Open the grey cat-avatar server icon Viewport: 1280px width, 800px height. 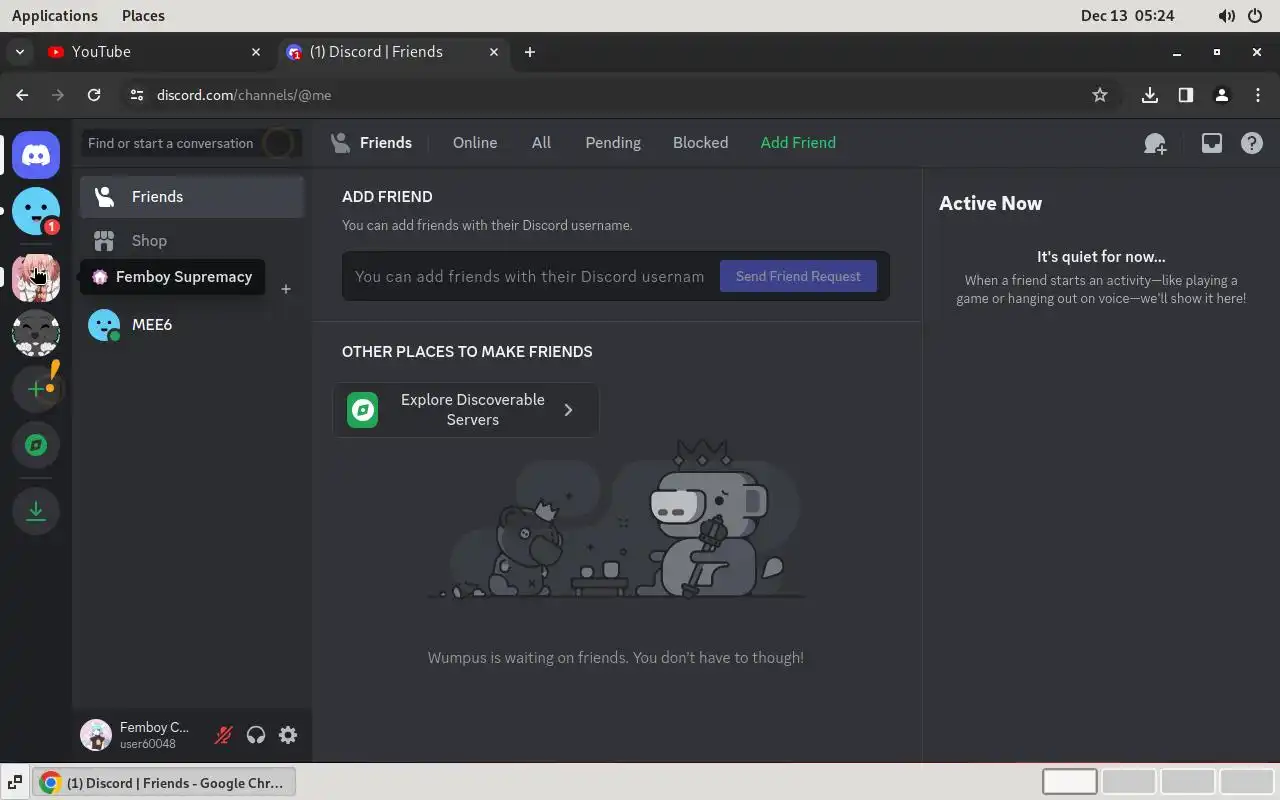36,333
